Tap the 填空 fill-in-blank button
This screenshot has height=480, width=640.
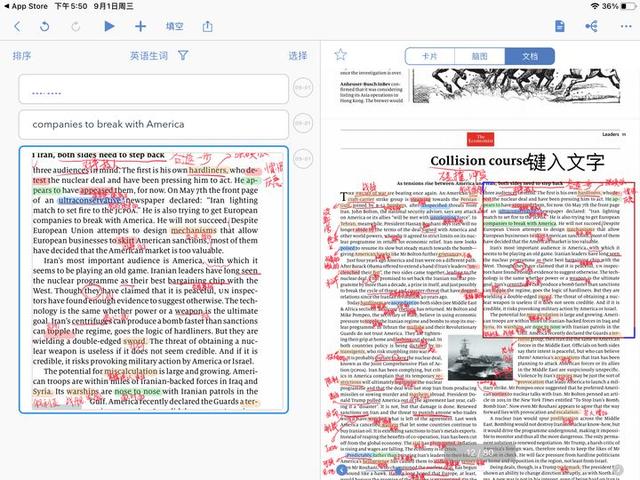tap(175, 27)
